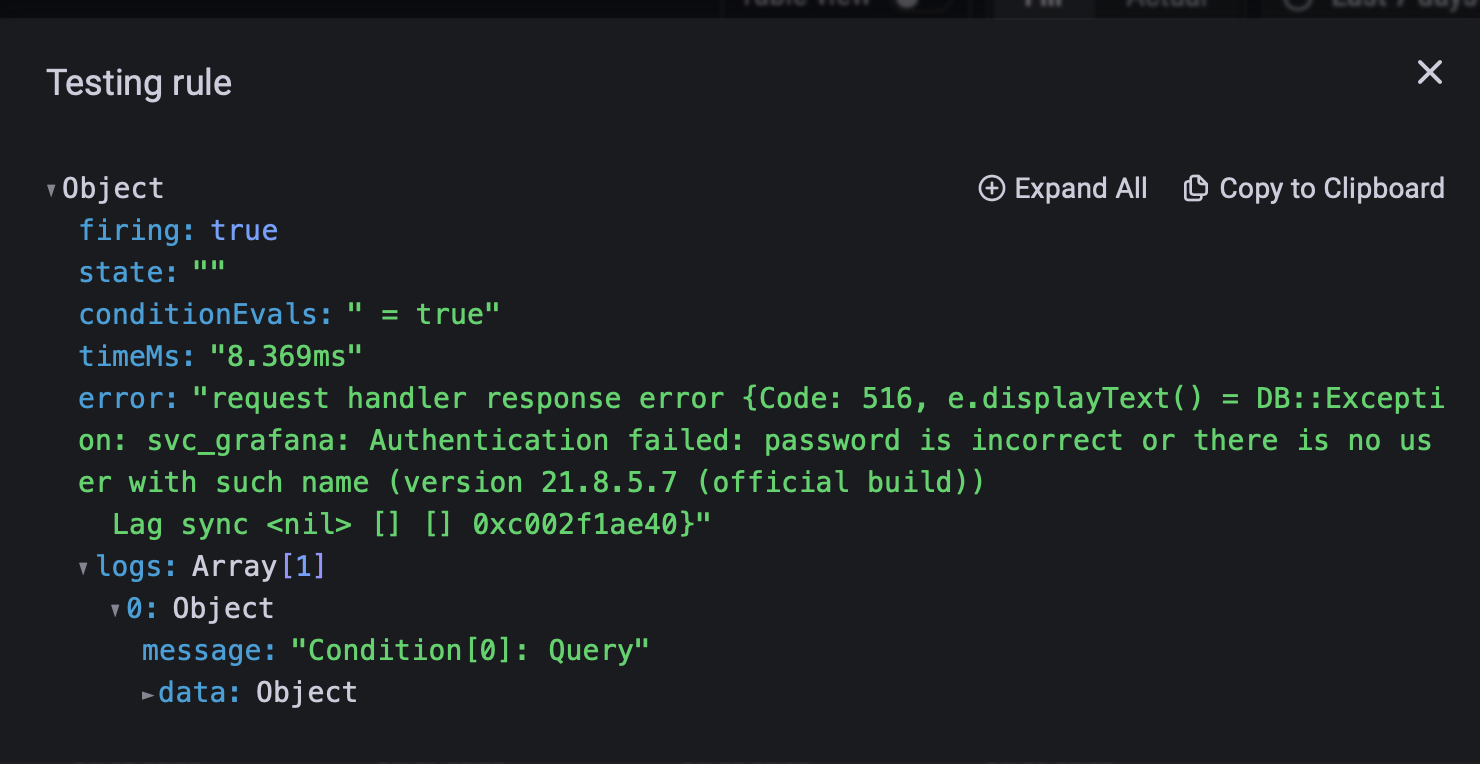
Task: Switch to the Actual tab
Action: point(1168,4)
